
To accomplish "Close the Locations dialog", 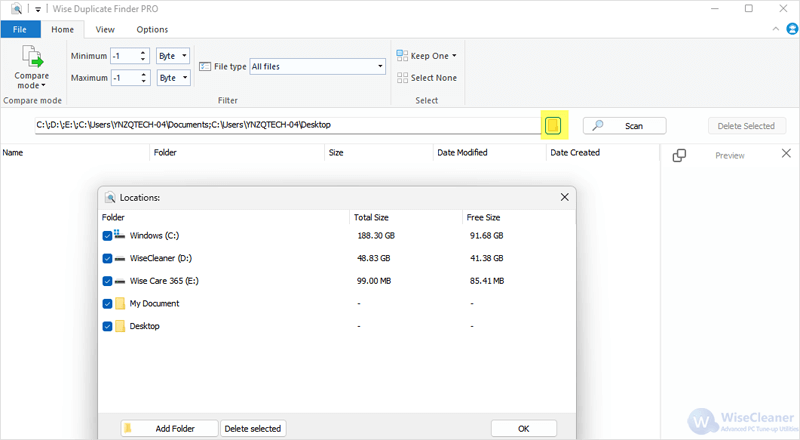I will tap(564, 197).
